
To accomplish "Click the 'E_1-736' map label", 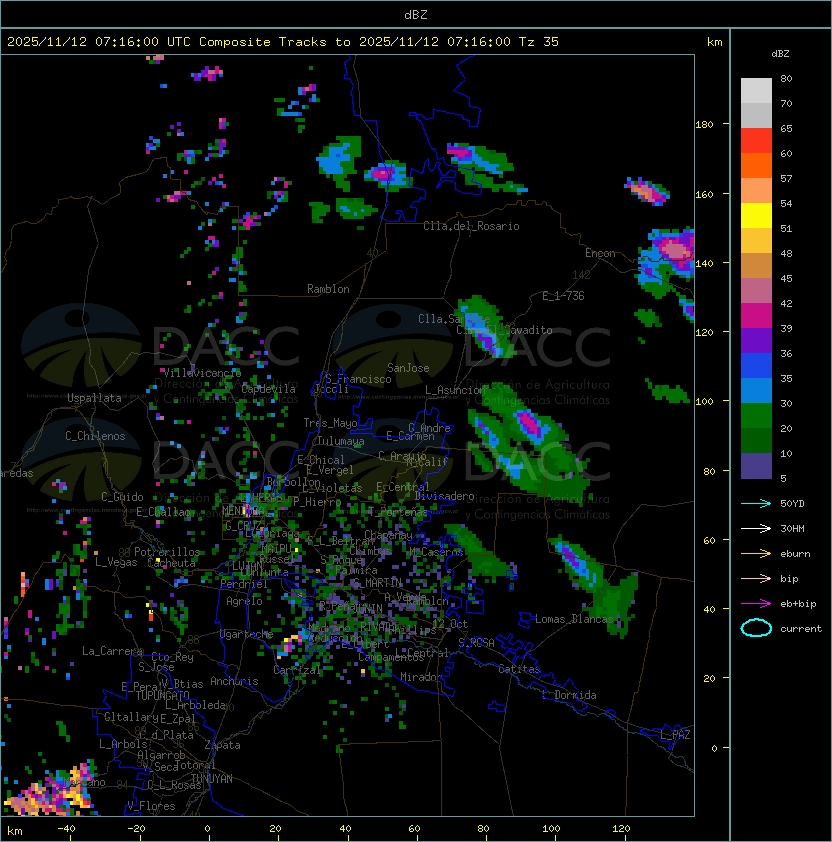I will tap(563, 296).
